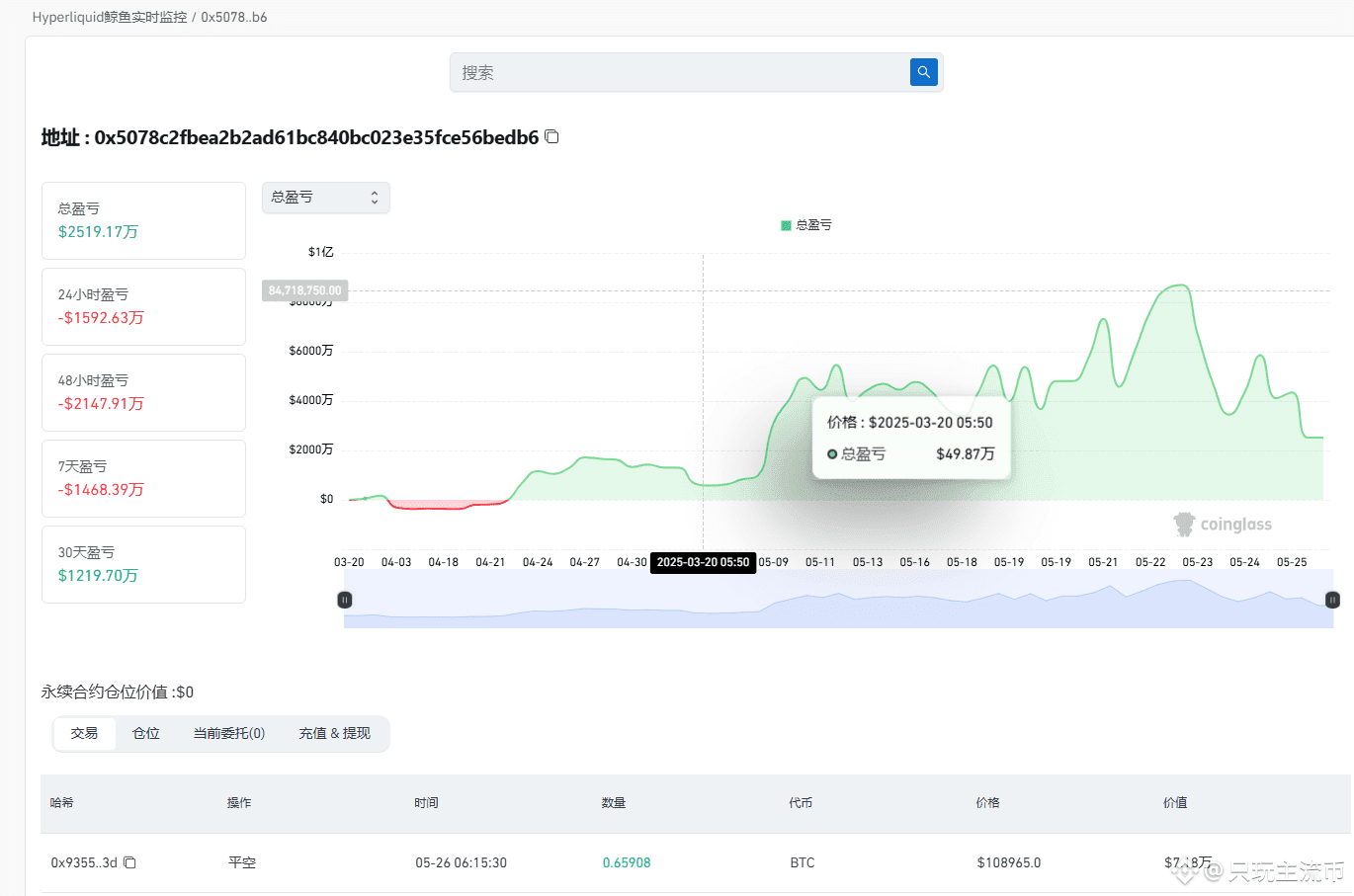Viewport: 1354px width, 896px height.
Task: Click the 04-24 date on the chart axis
Action: (x=538, y=562)
